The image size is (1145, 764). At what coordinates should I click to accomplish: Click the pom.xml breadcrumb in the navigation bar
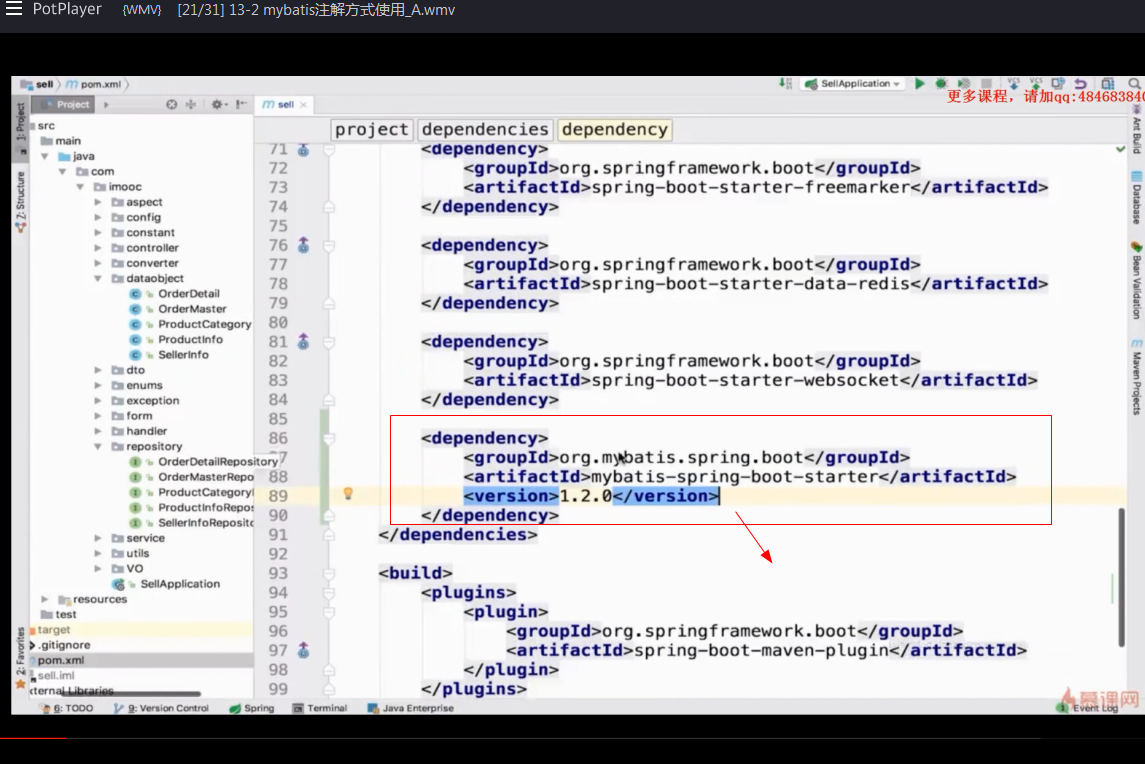95,85
